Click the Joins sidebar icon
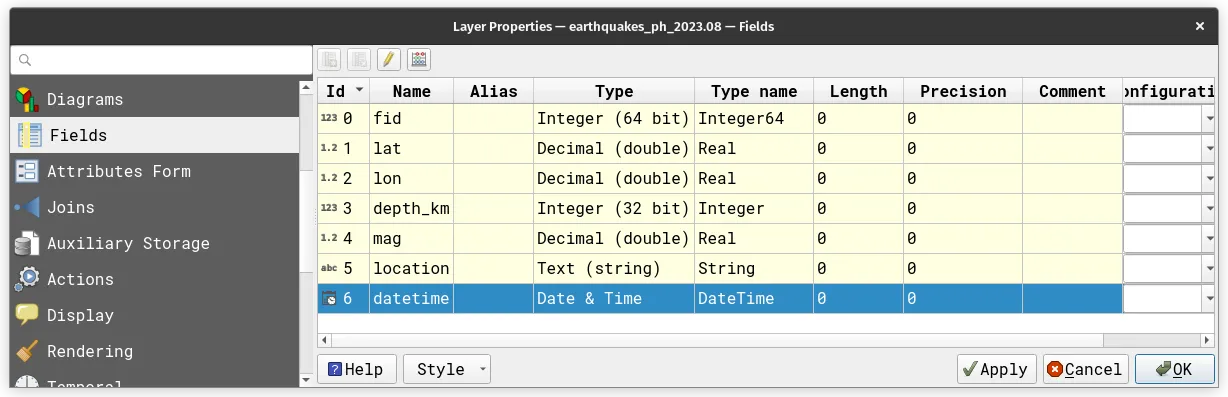Viewport: 1228px width, 397px height. [27, 207]
